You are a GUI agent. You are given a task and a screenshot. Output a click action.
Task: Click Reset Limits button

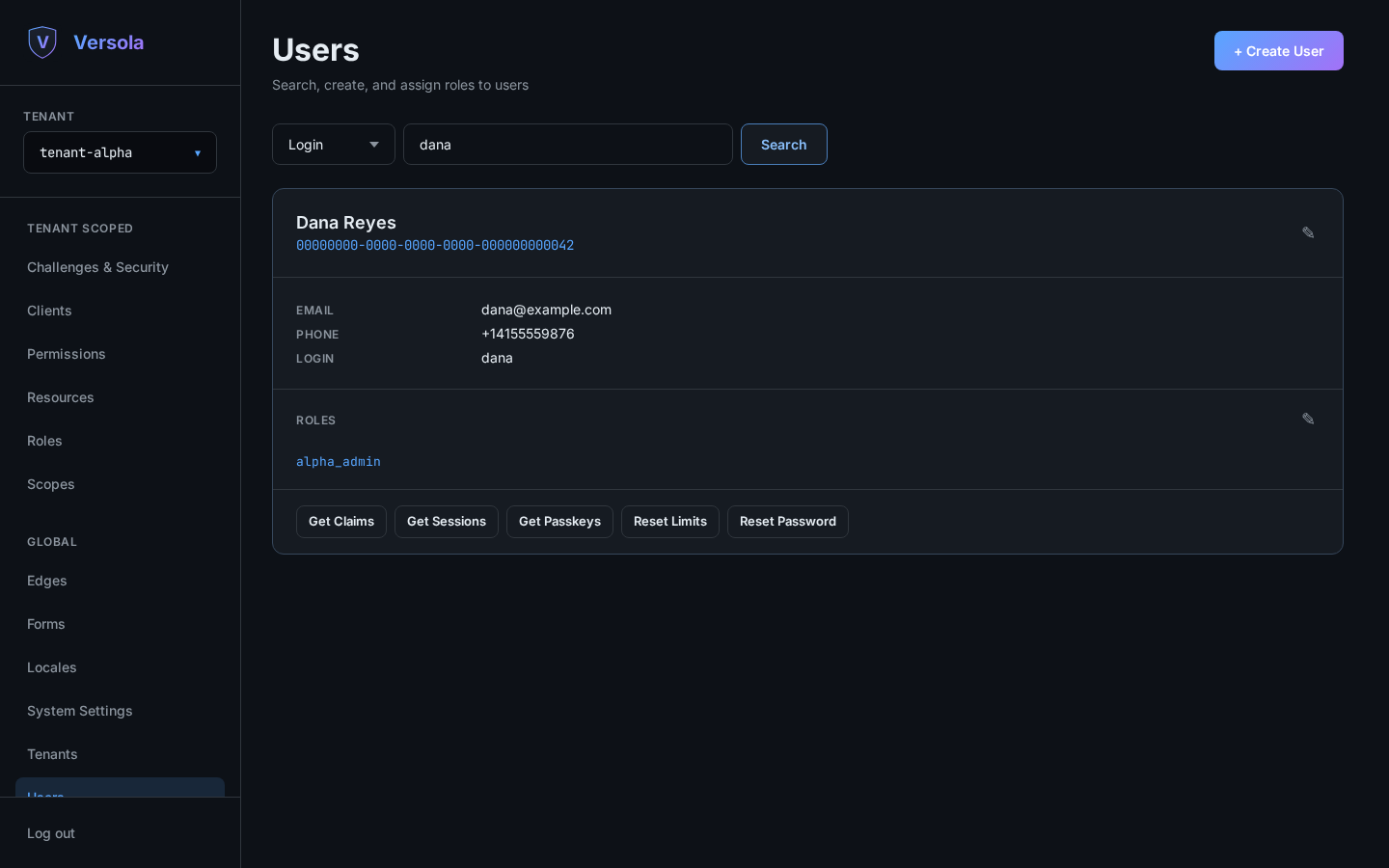670,522
